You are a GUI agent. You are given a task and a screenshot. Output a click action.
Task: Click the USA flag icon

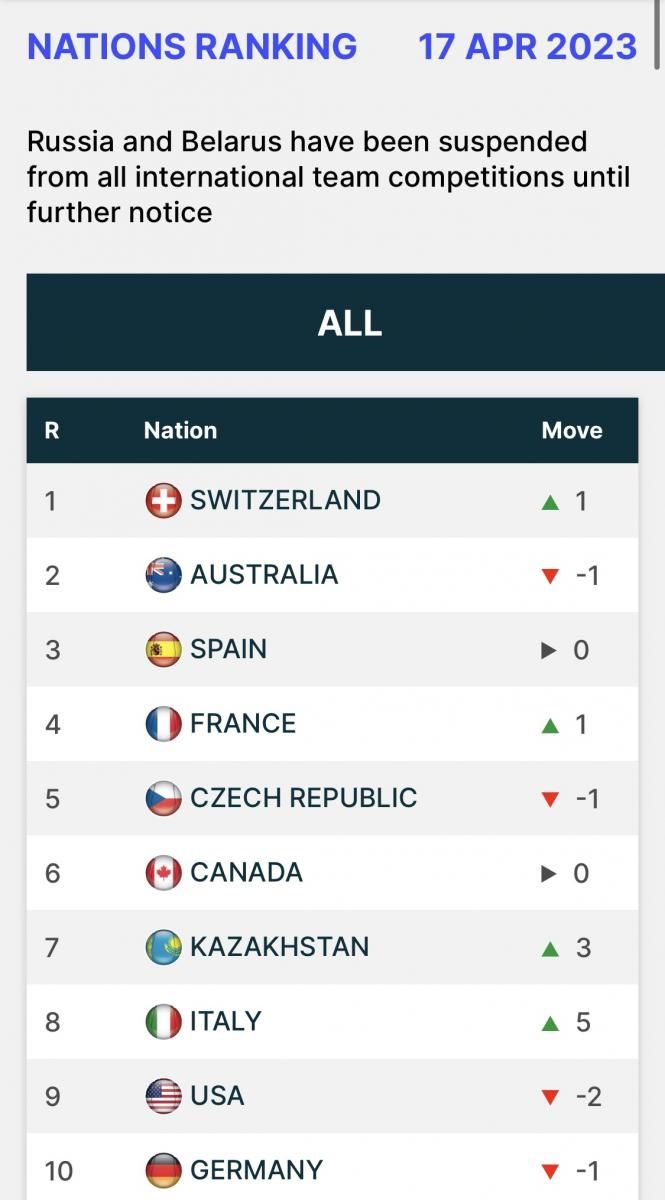pos(163,1096)
